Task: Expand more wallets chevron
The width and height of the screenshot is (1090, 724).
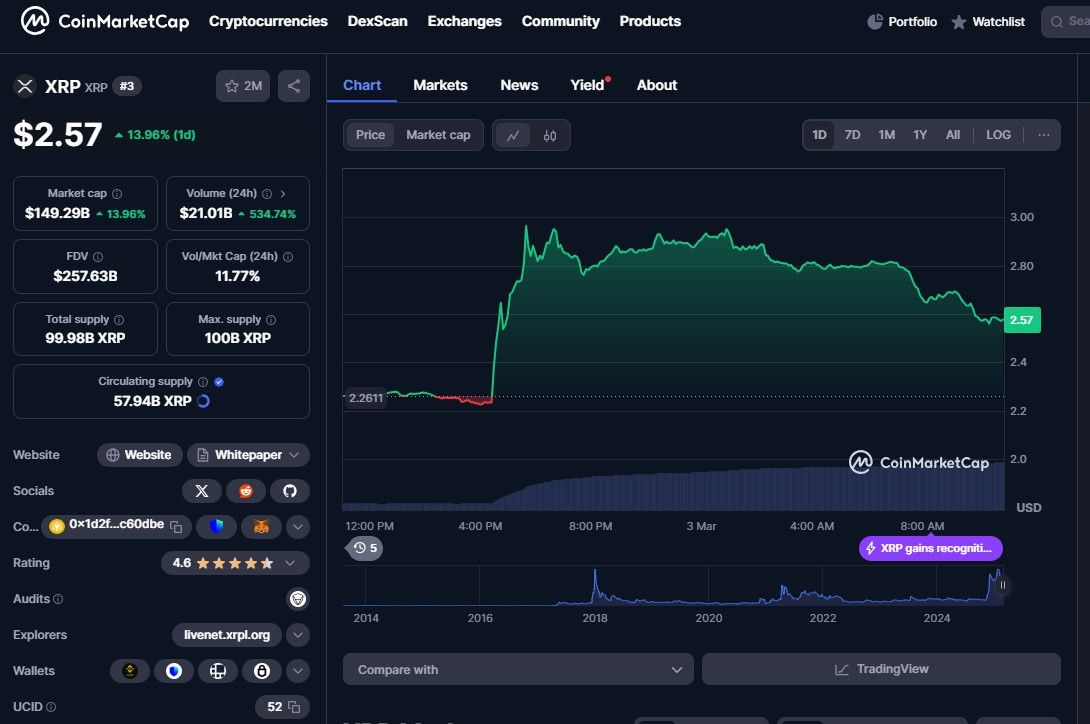Action: click(x=298, y=671)
